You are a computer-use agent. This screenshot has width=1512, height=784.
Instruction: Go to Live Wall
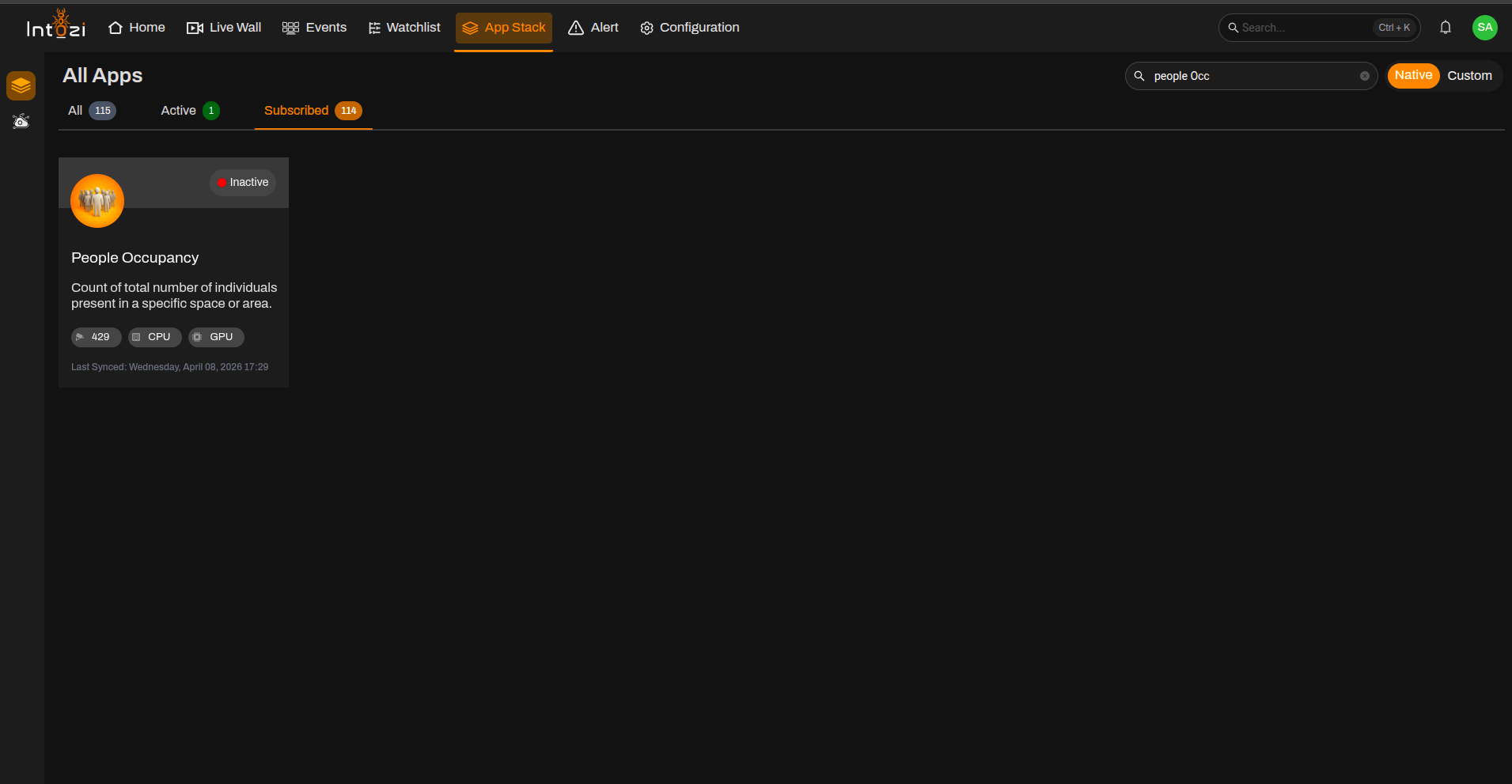tap(224, 28)
